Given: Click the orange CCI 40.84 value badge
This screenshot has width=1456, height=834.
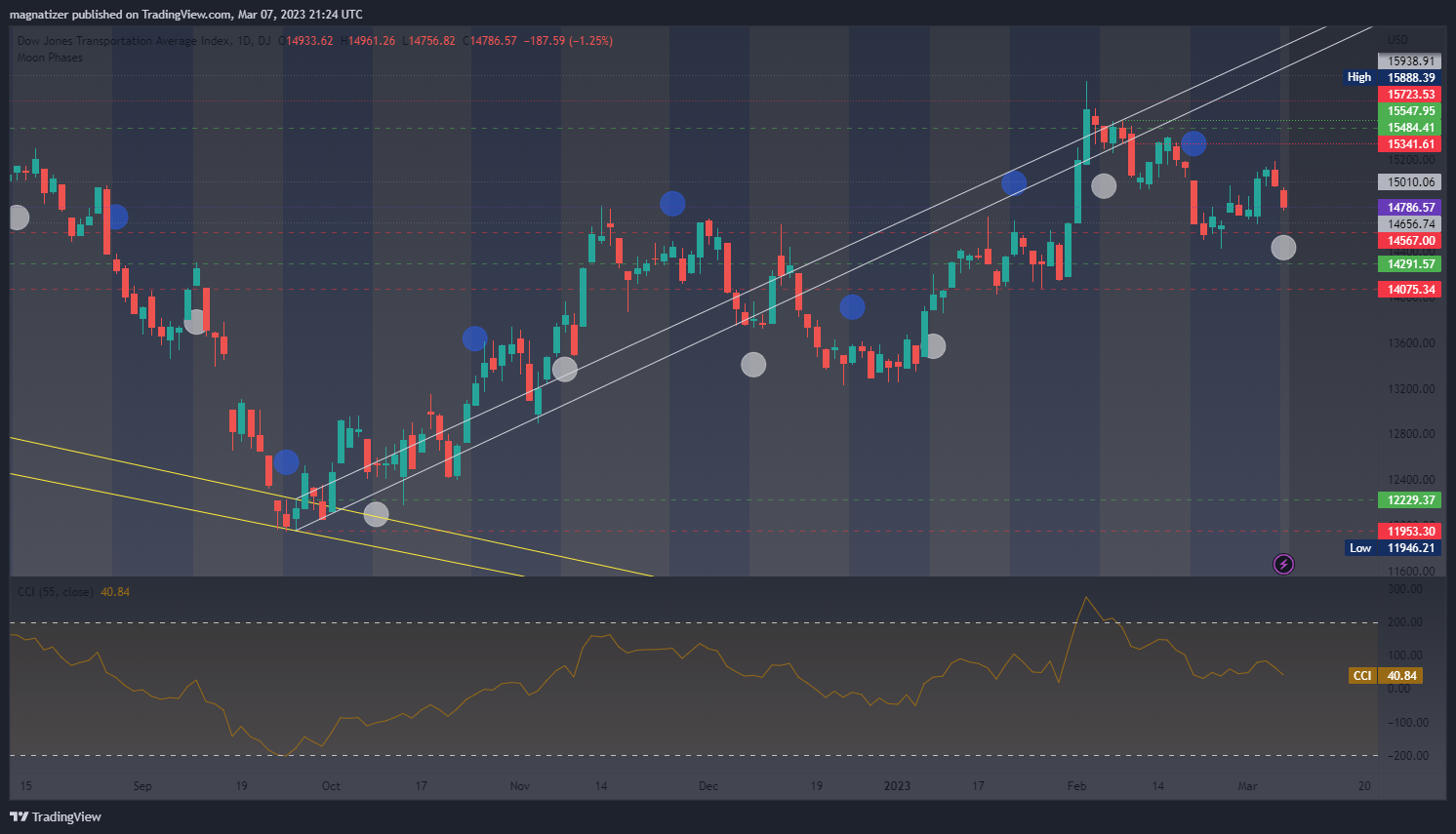Looking at the screenshot, I should click(1384, 676).
